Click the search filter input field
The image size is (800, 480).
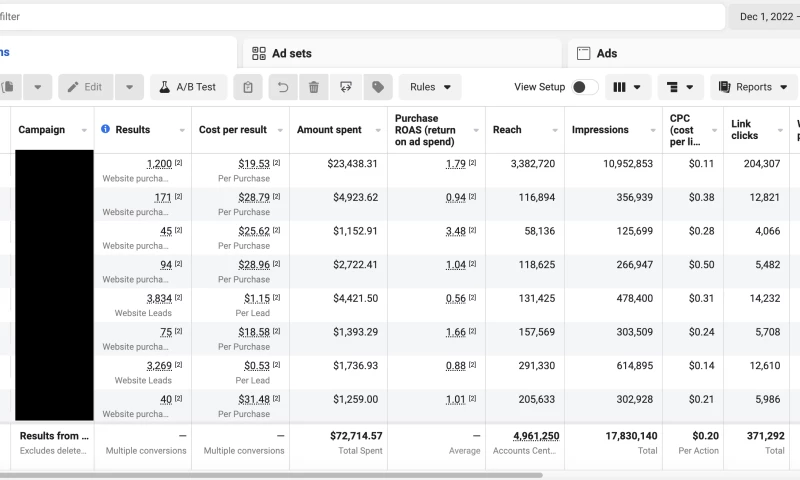[x=360, y=17]
